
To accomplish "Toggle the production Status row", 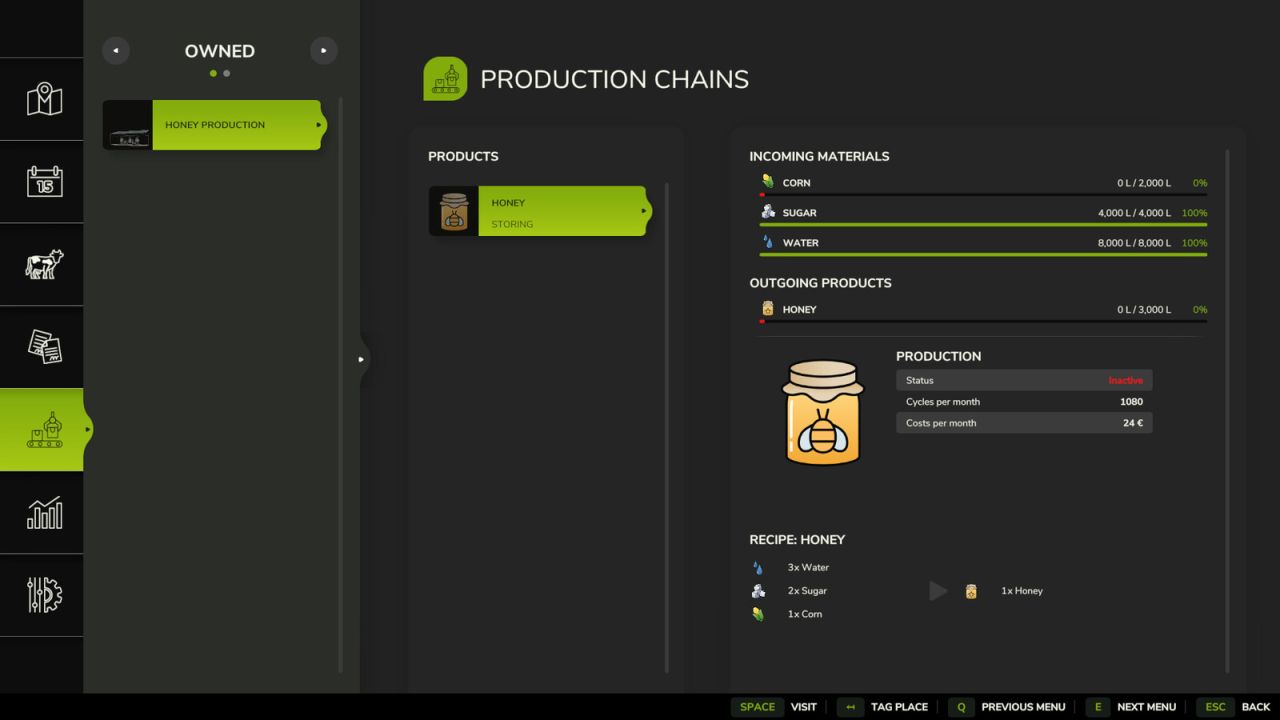I will coord(1024,380).
